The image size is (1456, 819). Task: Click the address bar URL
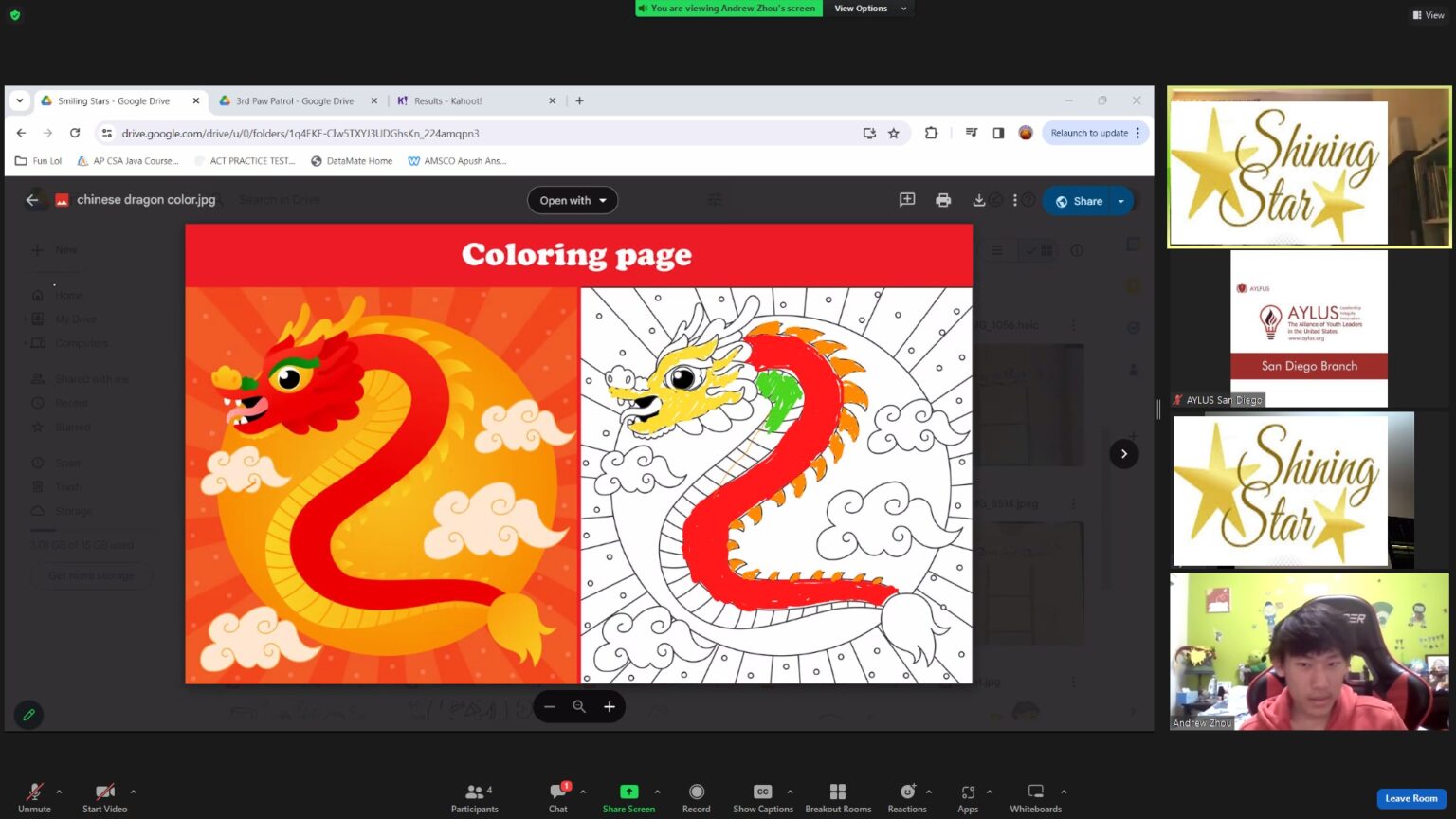pyautogui.click(x=300, y=134)
